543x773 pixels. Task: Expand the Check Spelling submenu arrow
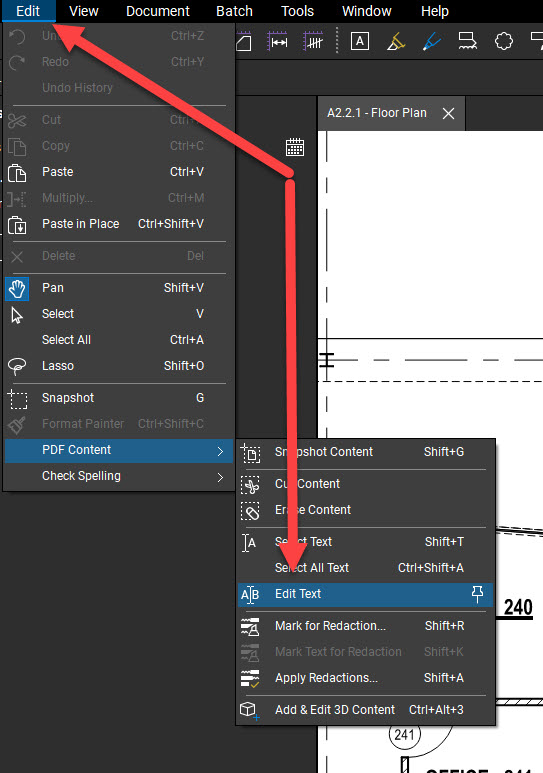pyautogui.click(x=220, y=477)
